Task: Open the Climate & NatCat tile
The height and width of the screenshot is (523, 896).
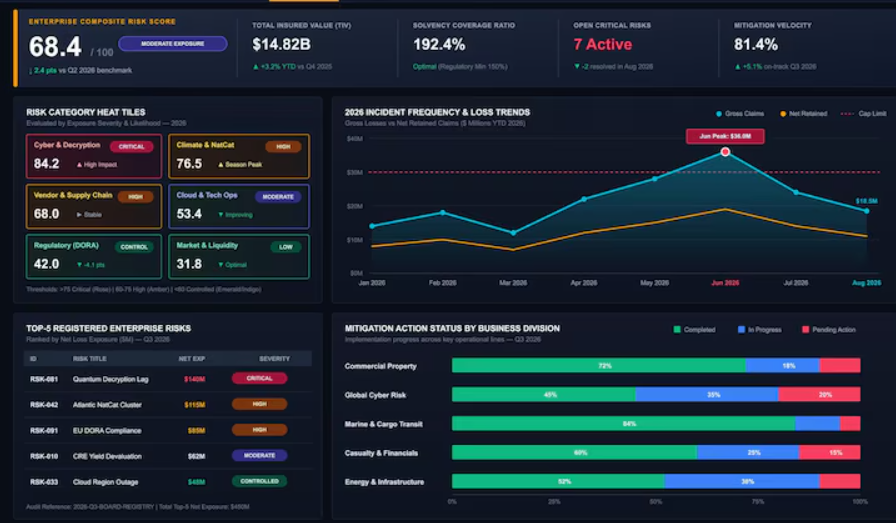Action: tap(239, 156)
